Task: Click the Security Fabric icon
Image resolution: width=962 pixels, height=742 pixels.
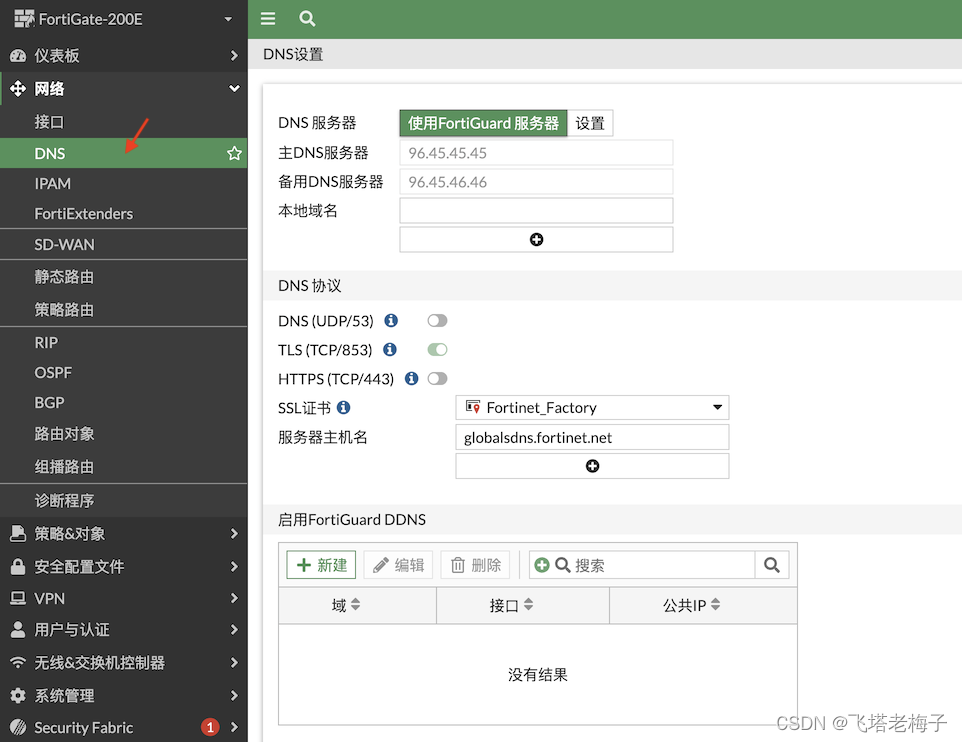Action: click(18, 727)
